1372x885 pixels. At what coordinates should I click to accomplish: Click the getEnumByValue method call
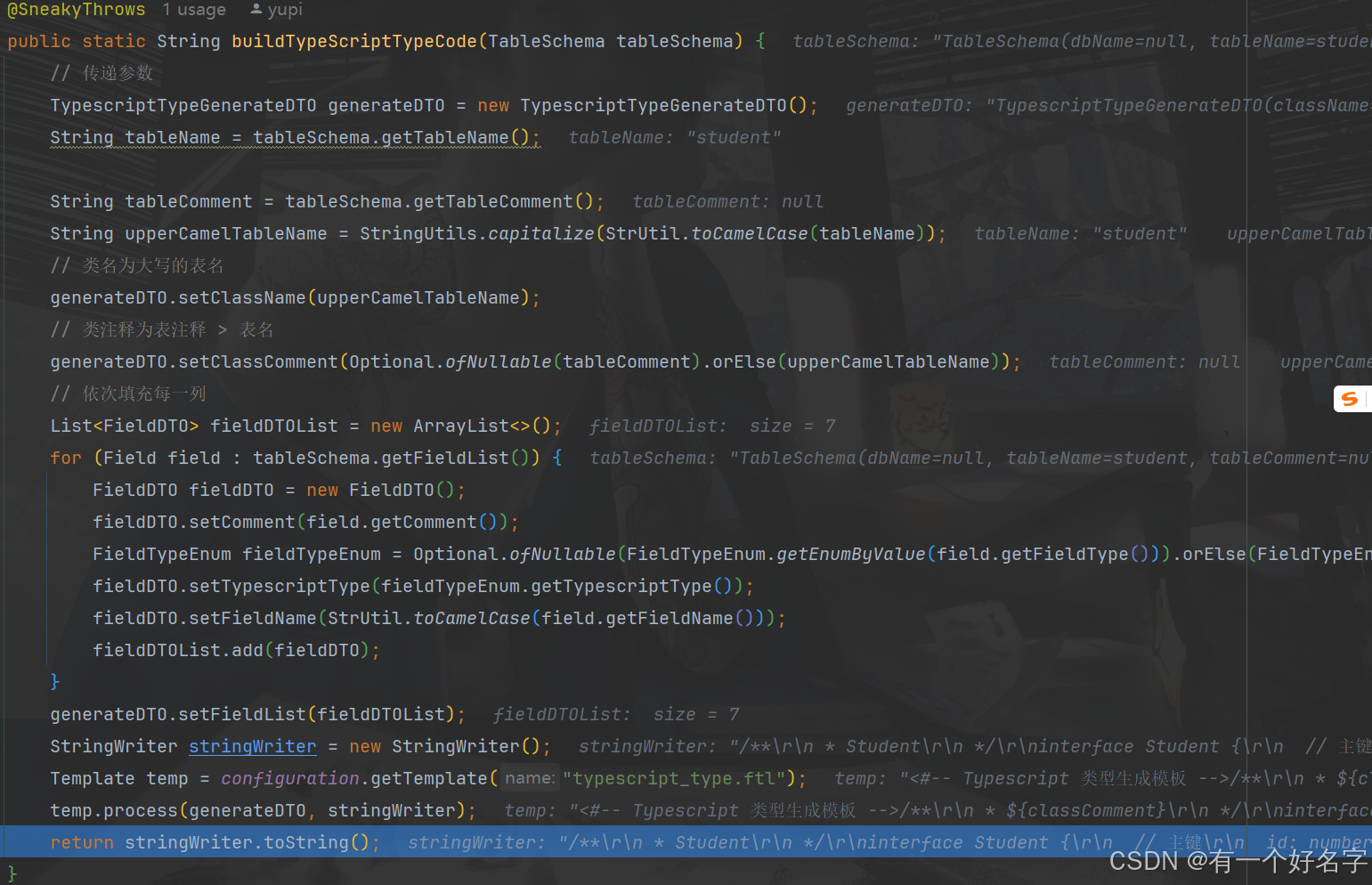[851, 554]
